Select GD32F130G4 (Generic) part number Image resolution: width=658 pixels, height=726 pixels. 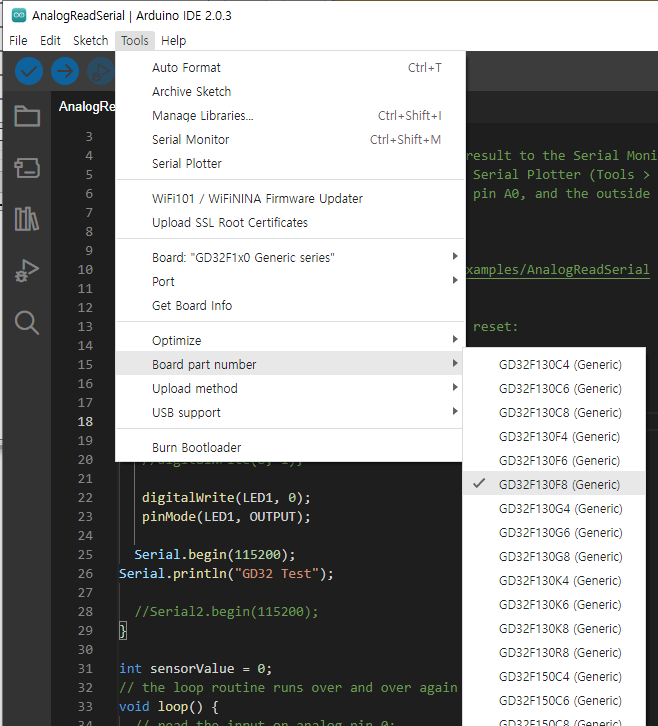tap(554, 509)
